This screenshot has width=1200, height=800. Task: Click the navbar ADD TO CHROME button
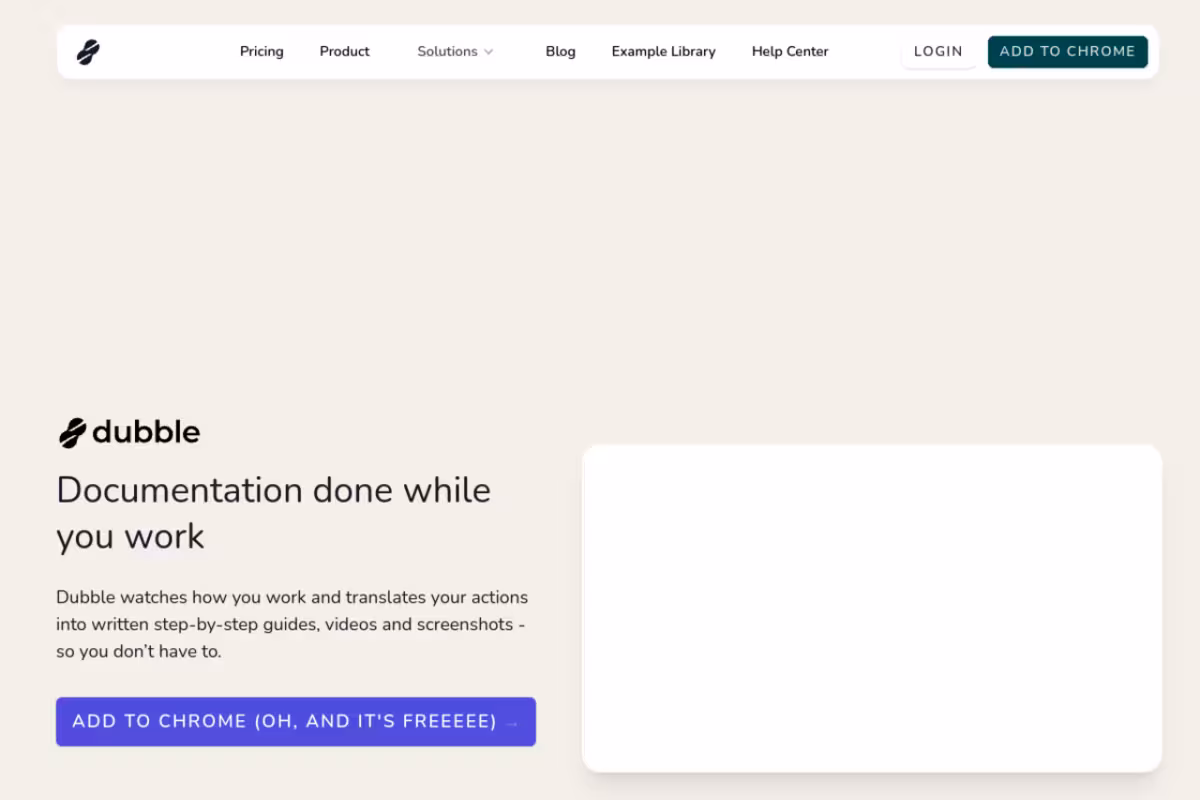[1067, 52]
